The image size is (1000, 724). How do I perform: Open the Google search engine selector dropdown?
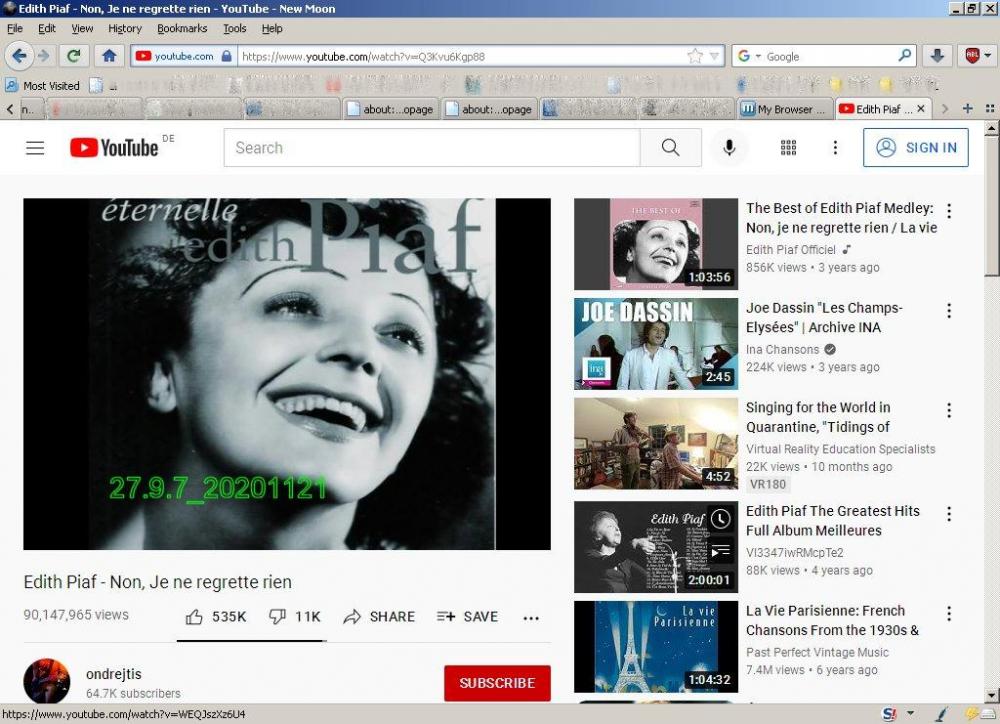(x=750, y=57)
